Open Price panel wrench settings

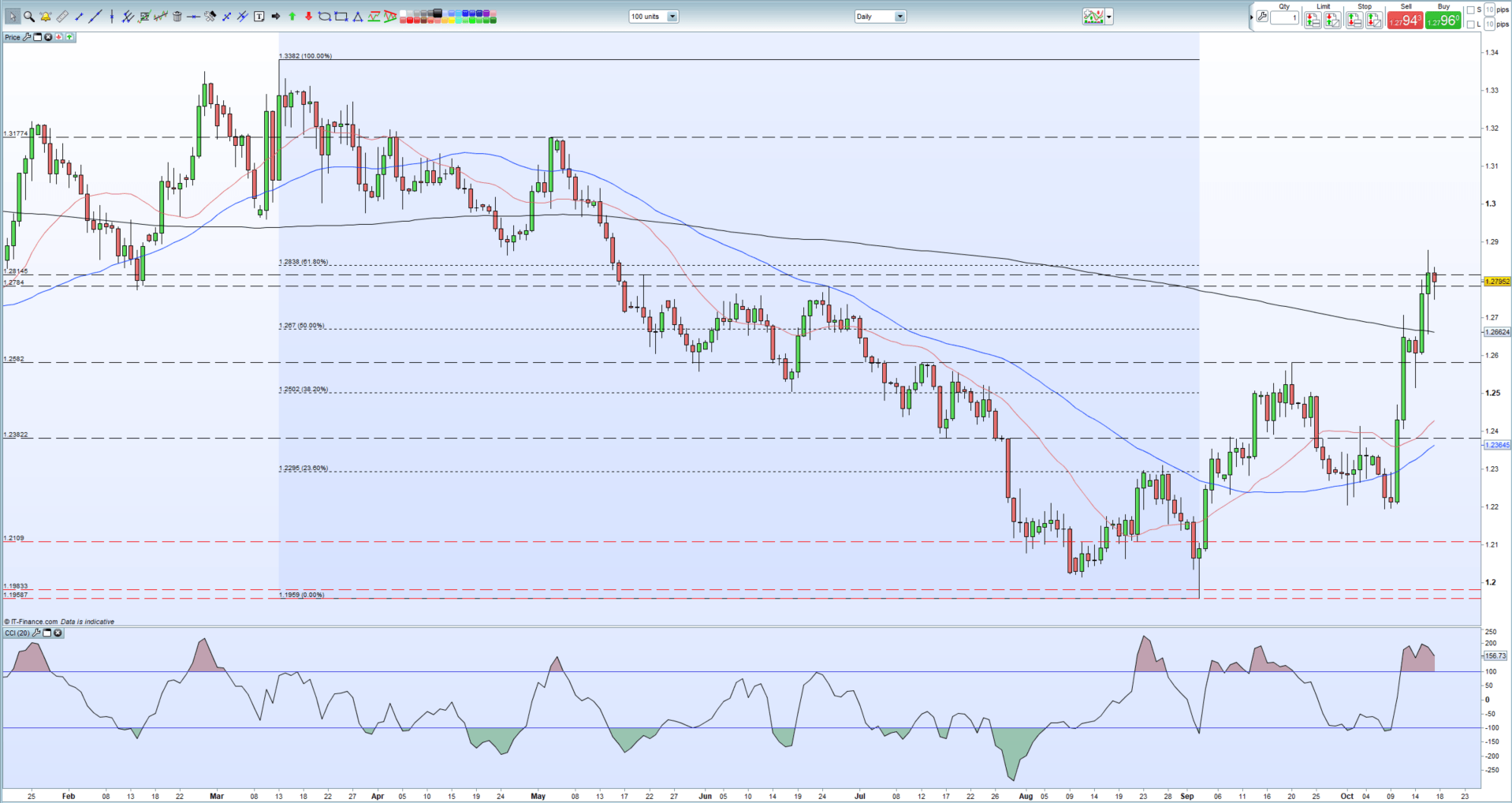click(x=27, y=37)
